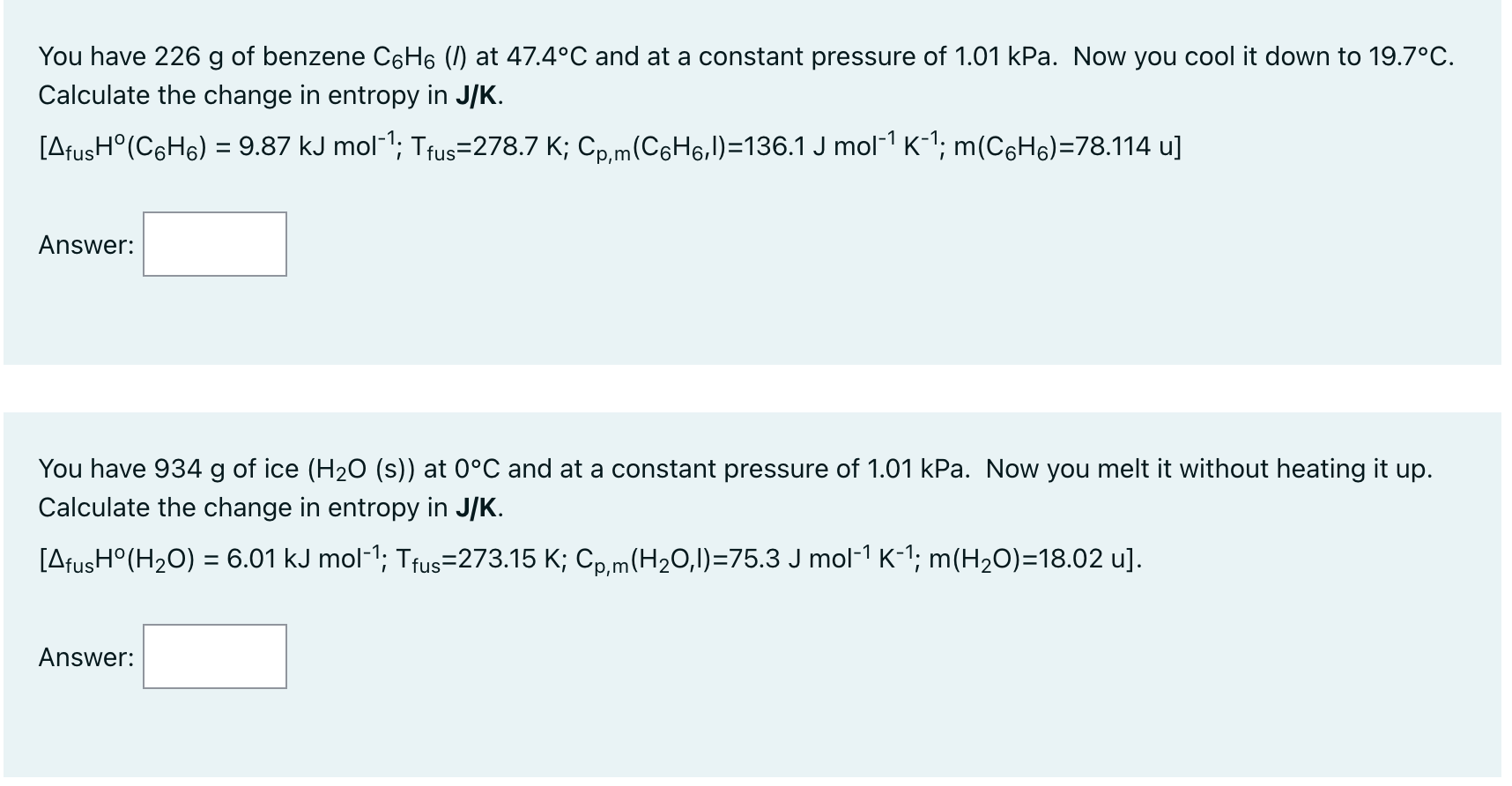Viewport: 1512px width, 786px height.
Task: Click the final temperature 19.7°C
Action: (1407, 57)
